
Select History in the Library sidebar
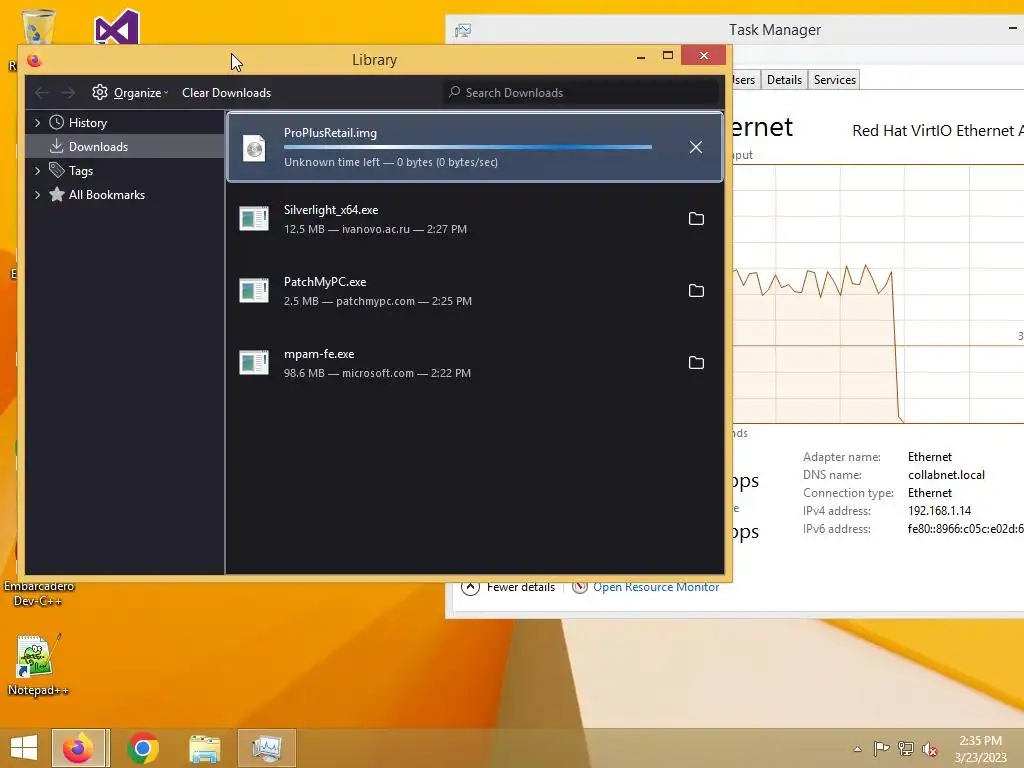pos(125,123)
